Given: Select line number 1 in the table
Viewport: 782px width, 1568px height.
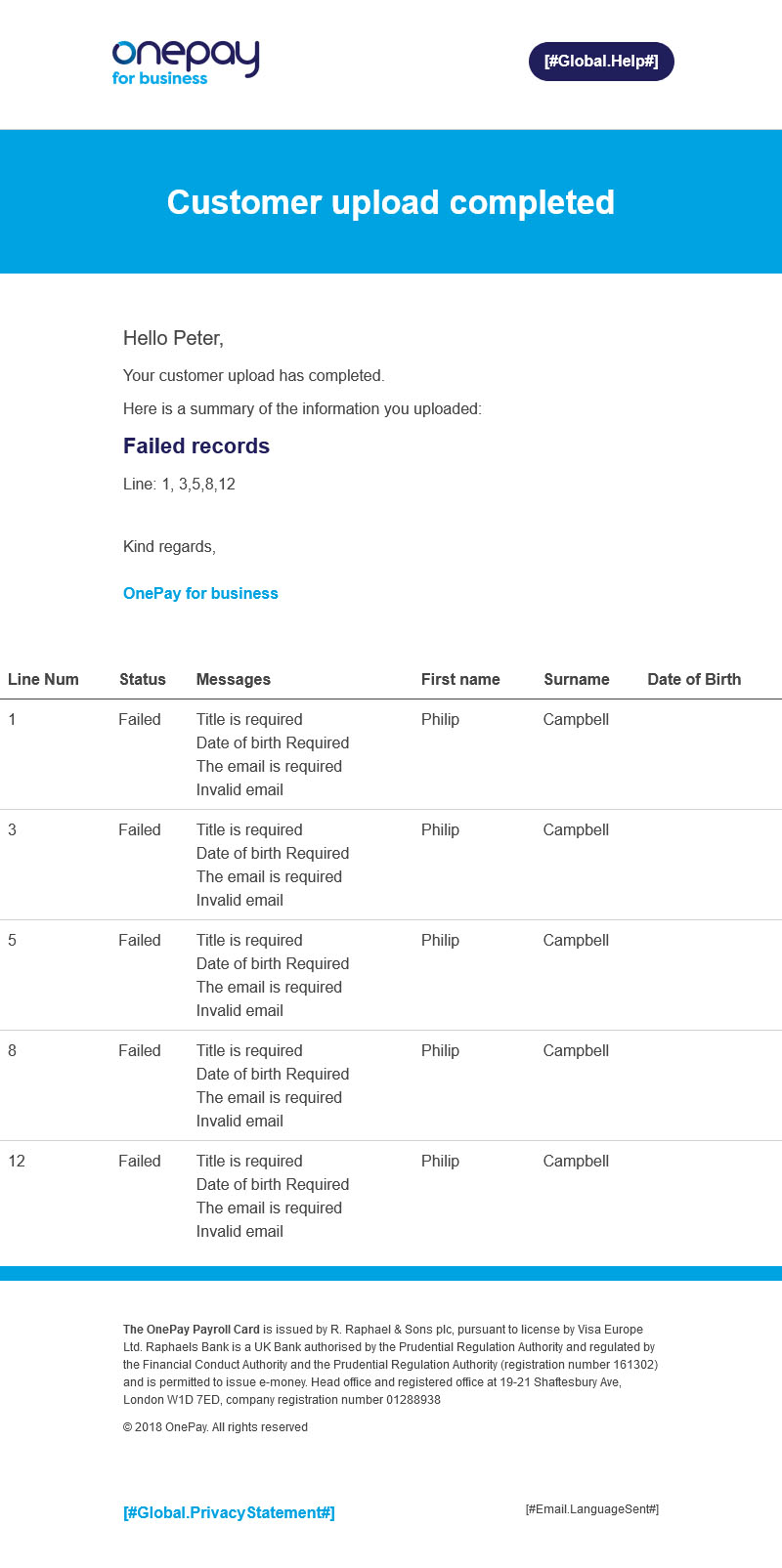Looking at the screenshot, I should pos(13,719).
